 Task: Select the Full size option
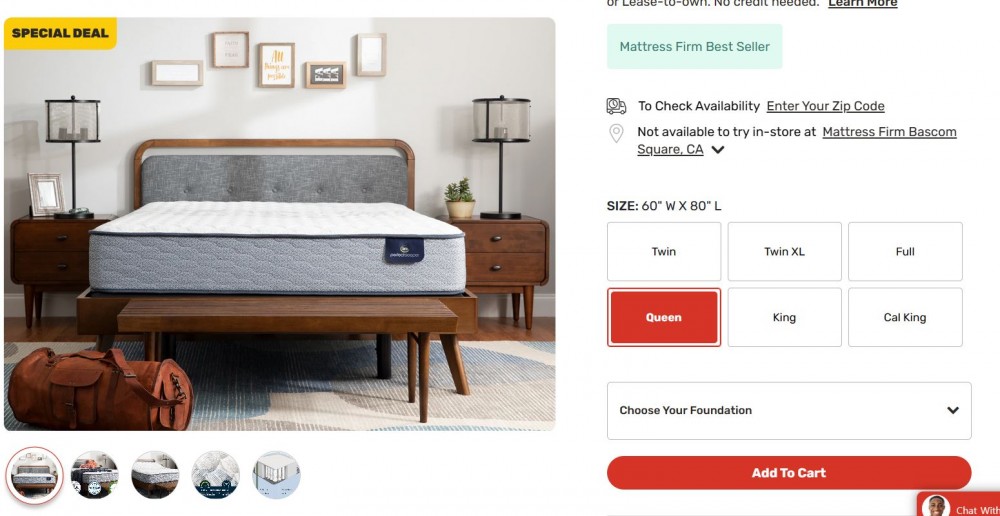[x=905, y=251]
